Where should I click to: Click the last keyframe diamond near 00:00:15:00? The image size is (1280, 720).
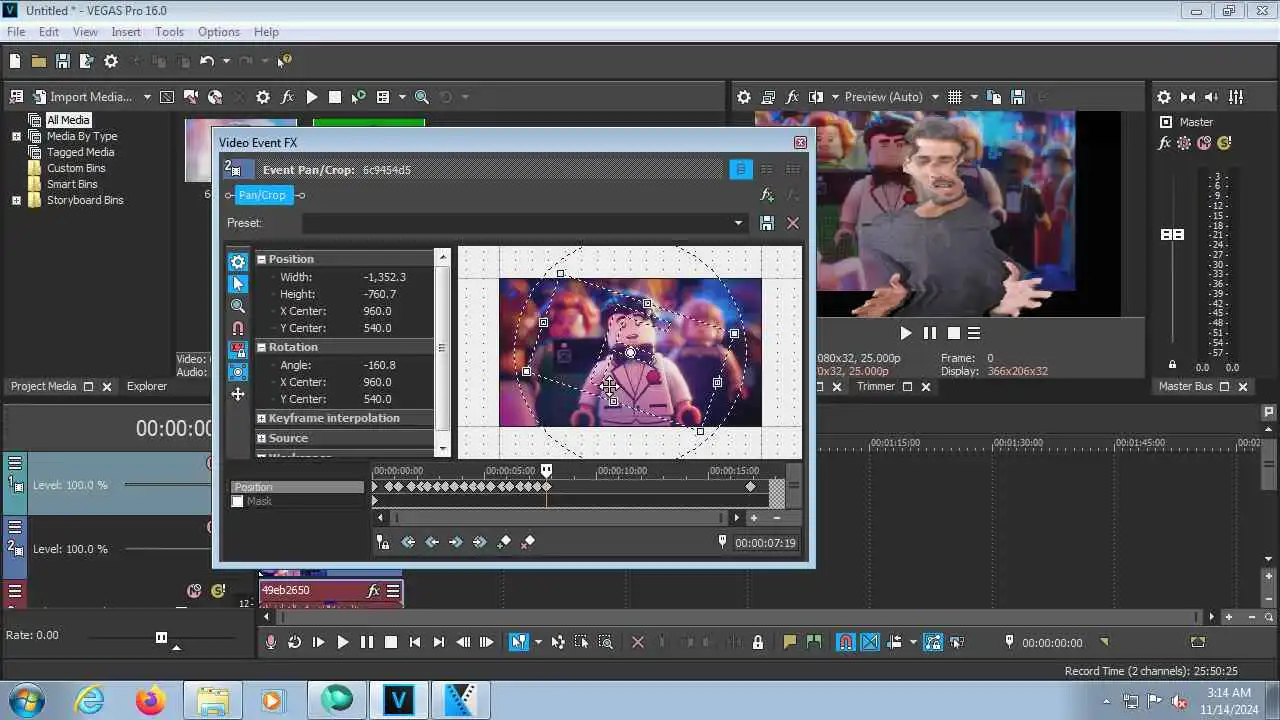point(751,487)
